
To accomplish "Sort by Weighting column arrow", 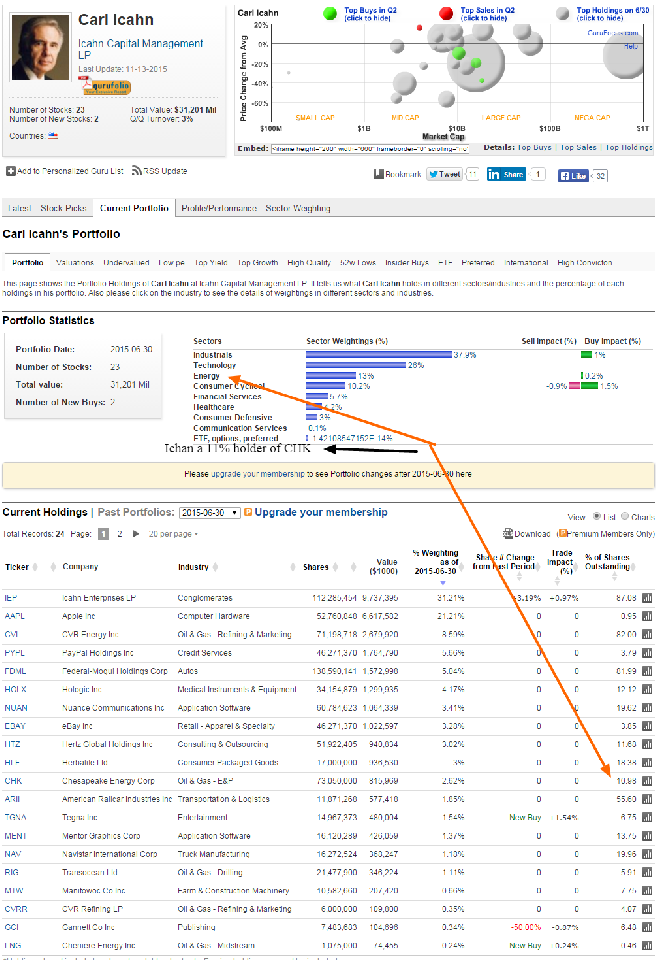I will (443, 583).
